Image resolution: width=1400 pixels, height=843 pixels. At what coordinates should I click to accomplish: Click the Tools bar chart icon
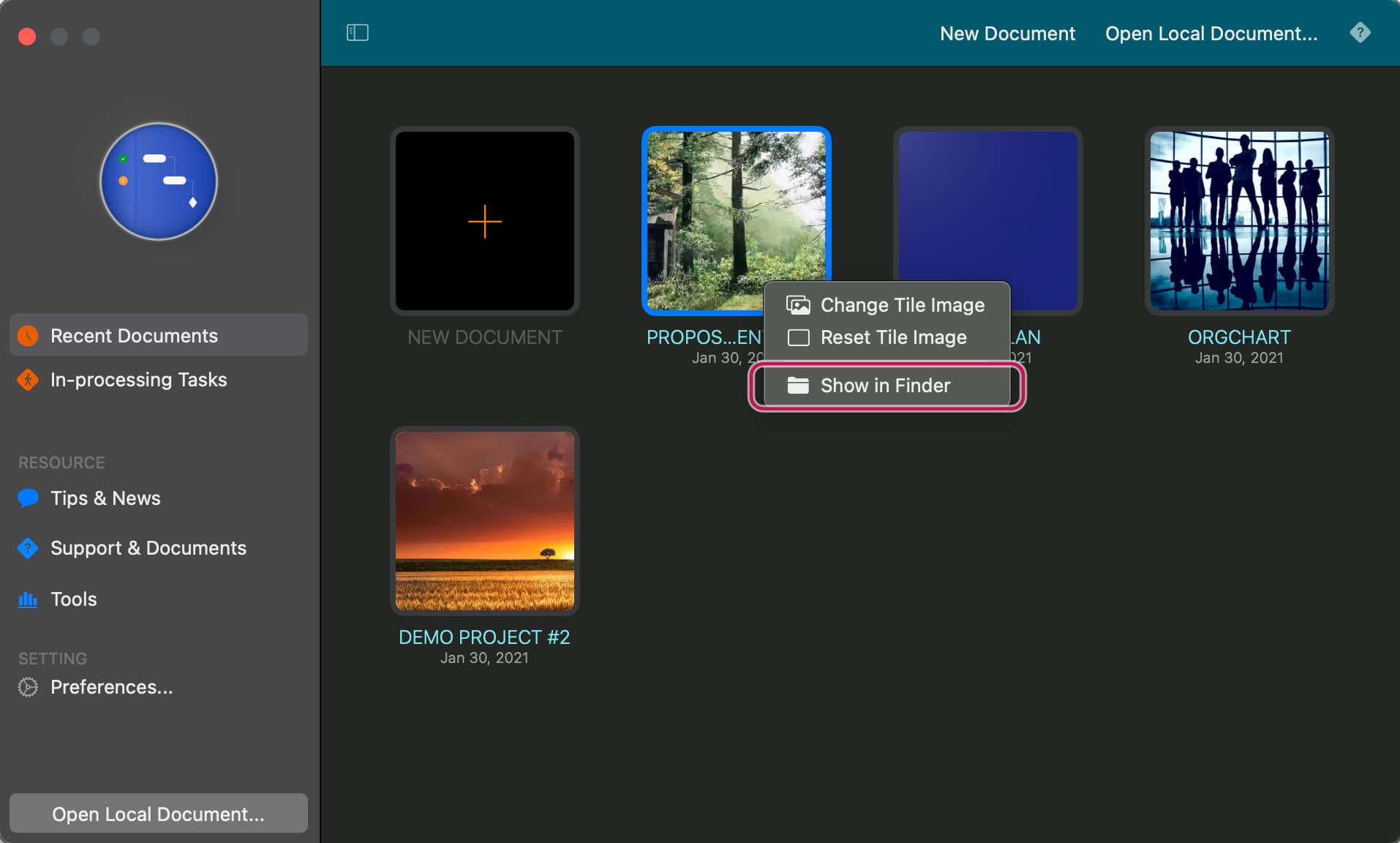(x=28, y=599)
